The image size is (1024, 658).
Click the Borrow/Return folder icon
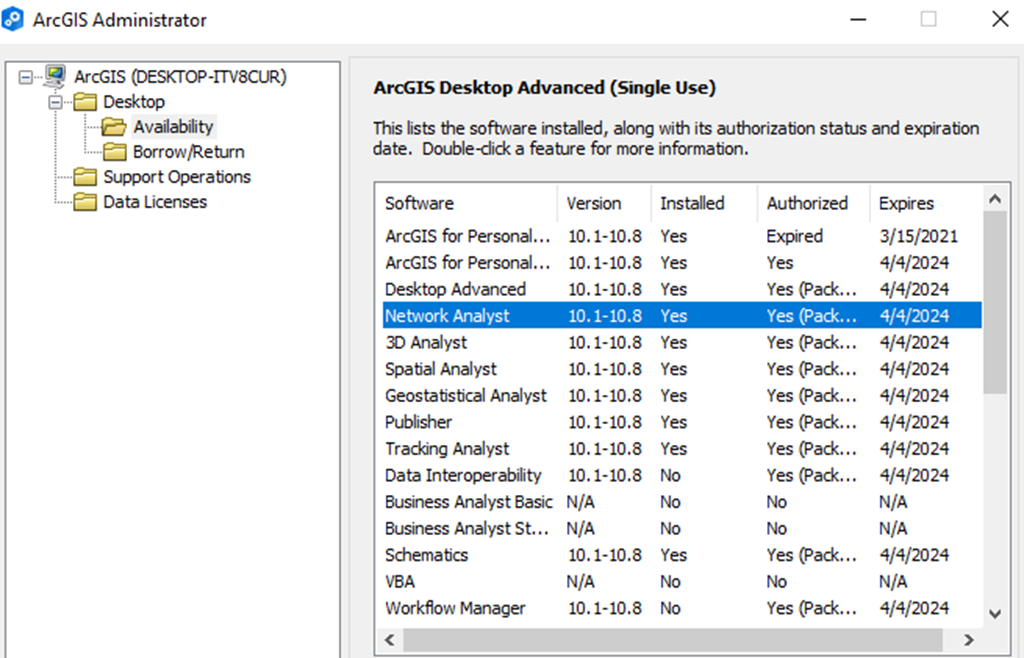tap(114, 152)
